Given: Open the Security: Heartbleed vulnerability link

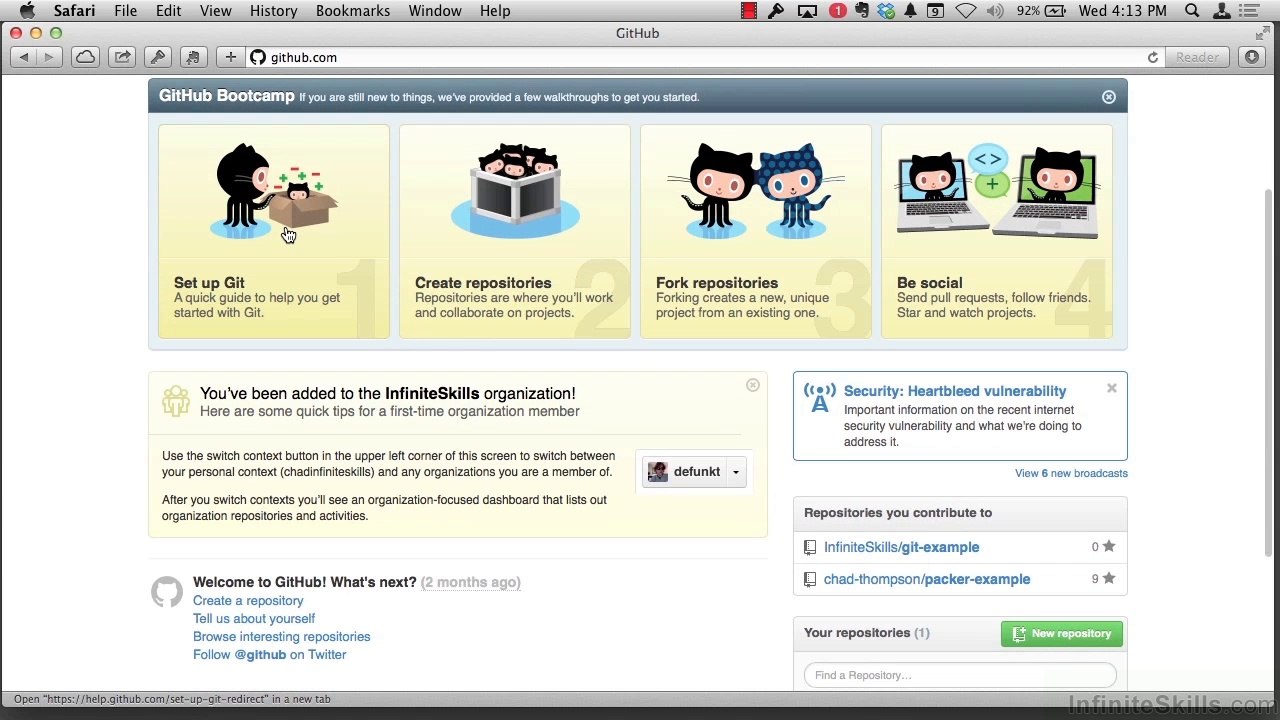Looking at the screenshot, I should tap(955, 391).
